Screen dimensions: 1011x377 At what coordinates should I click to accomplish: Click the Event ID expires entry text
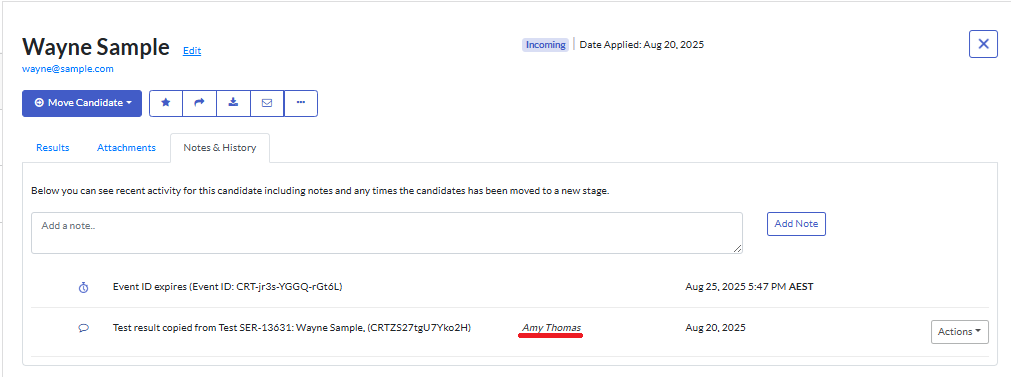coord(227,287)
